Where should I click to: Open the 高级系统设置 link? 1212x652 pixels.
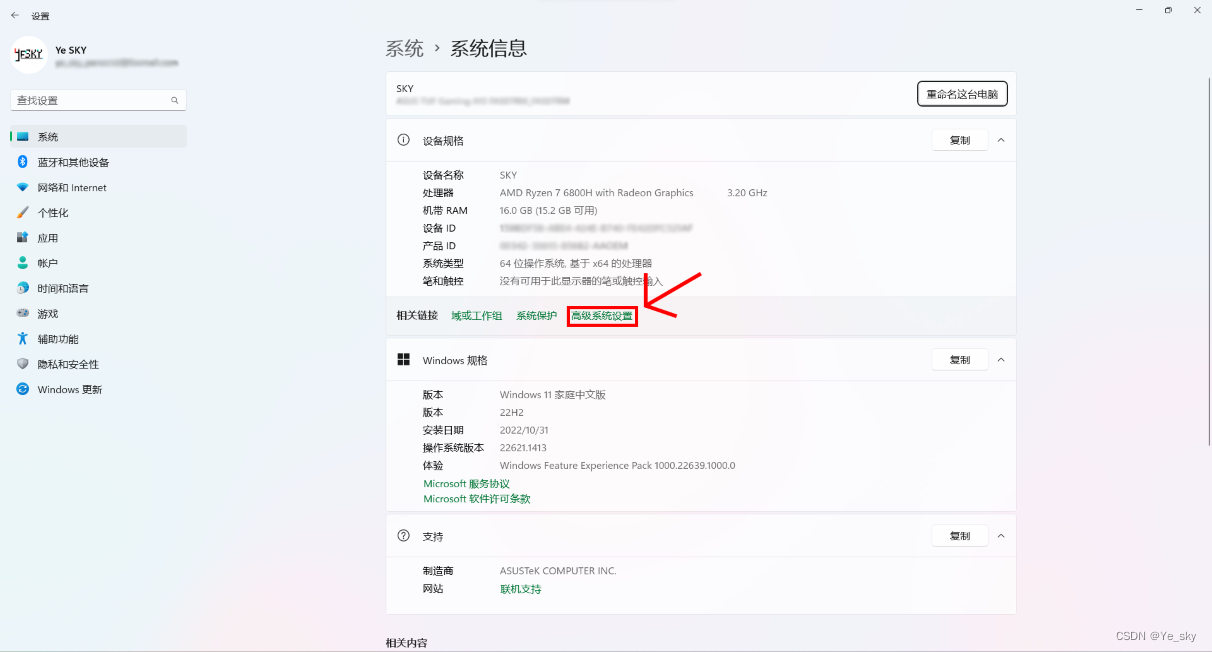coord(602,316)
